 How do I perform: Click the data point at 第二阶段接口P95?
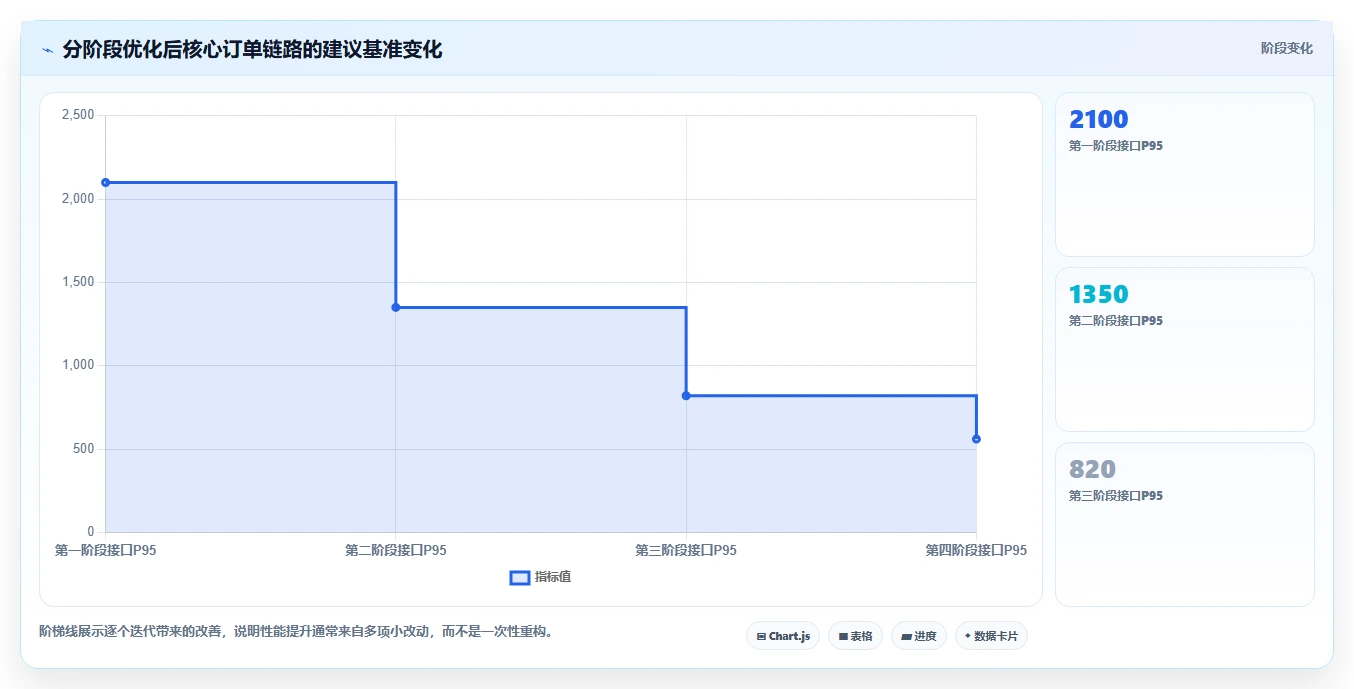pos(396,307)
